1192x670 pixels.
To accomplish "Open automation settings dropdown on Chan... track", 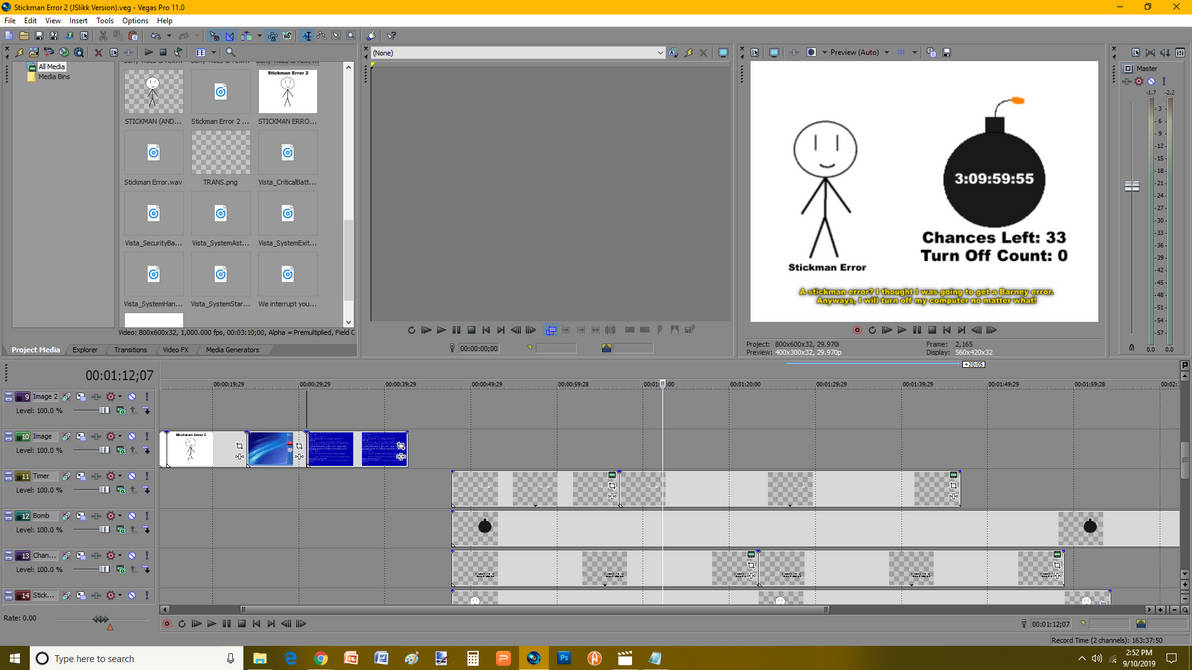I will pos(120,555).
